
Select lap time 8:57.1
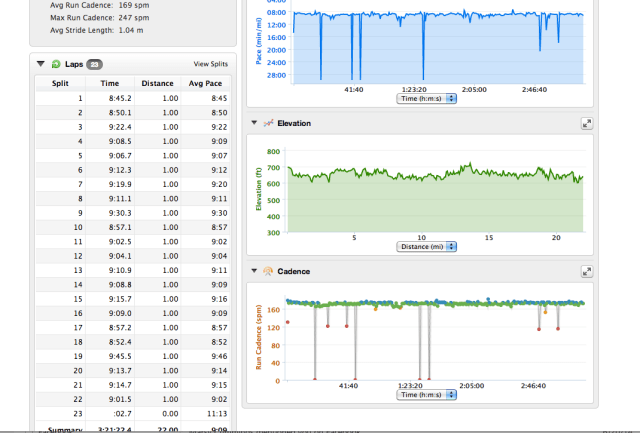tap(120, 227)
